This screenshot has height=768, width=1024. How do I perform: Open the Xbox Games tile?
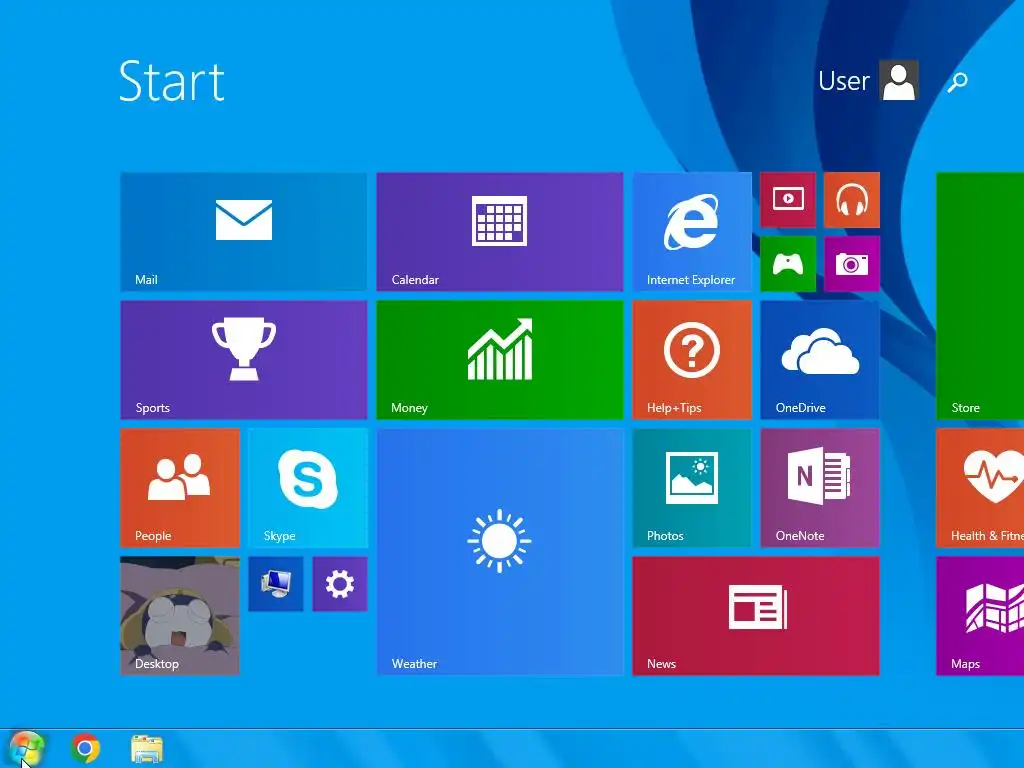click(x=788, y=264)
